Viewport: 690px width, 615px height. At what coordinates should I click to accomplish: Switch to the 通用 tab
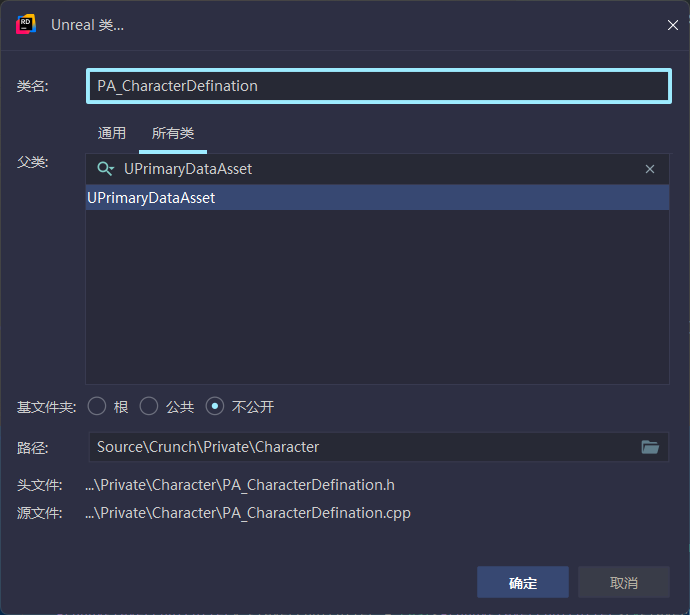click(112, 133)
